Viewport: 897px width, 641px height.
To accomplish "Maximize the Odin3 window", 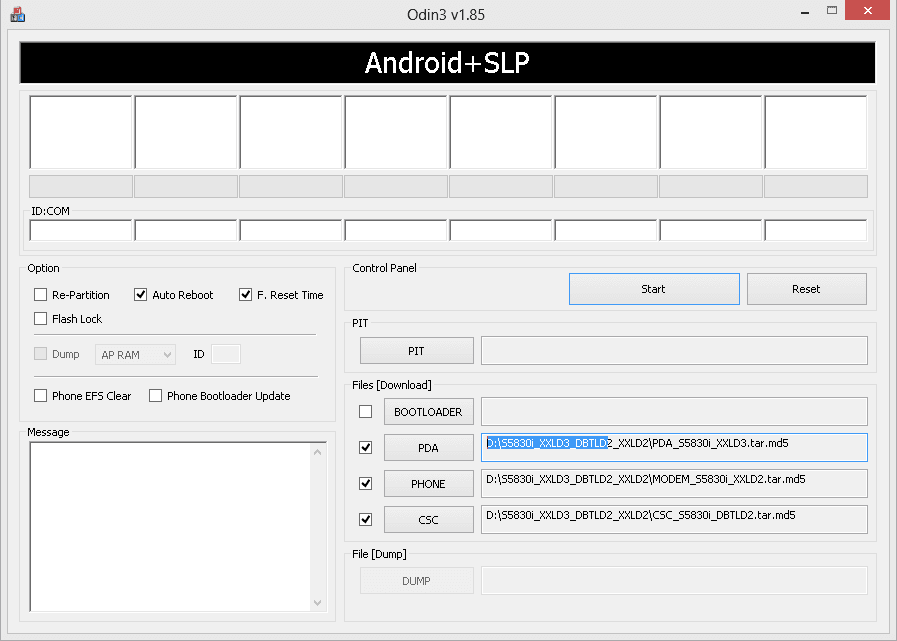I will tap(832, 11).
